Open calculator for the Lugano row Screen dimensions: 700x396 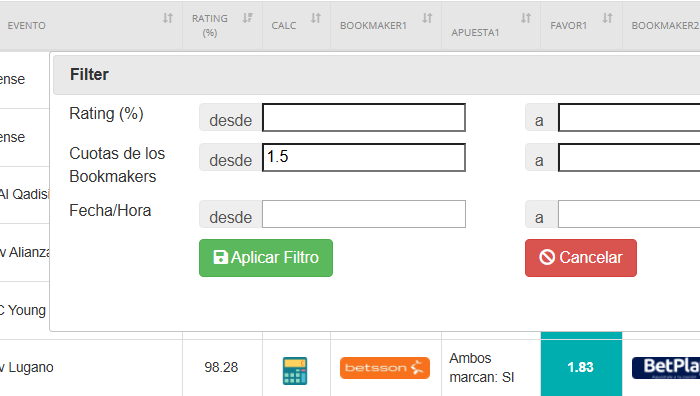click(x=295, y=371)
